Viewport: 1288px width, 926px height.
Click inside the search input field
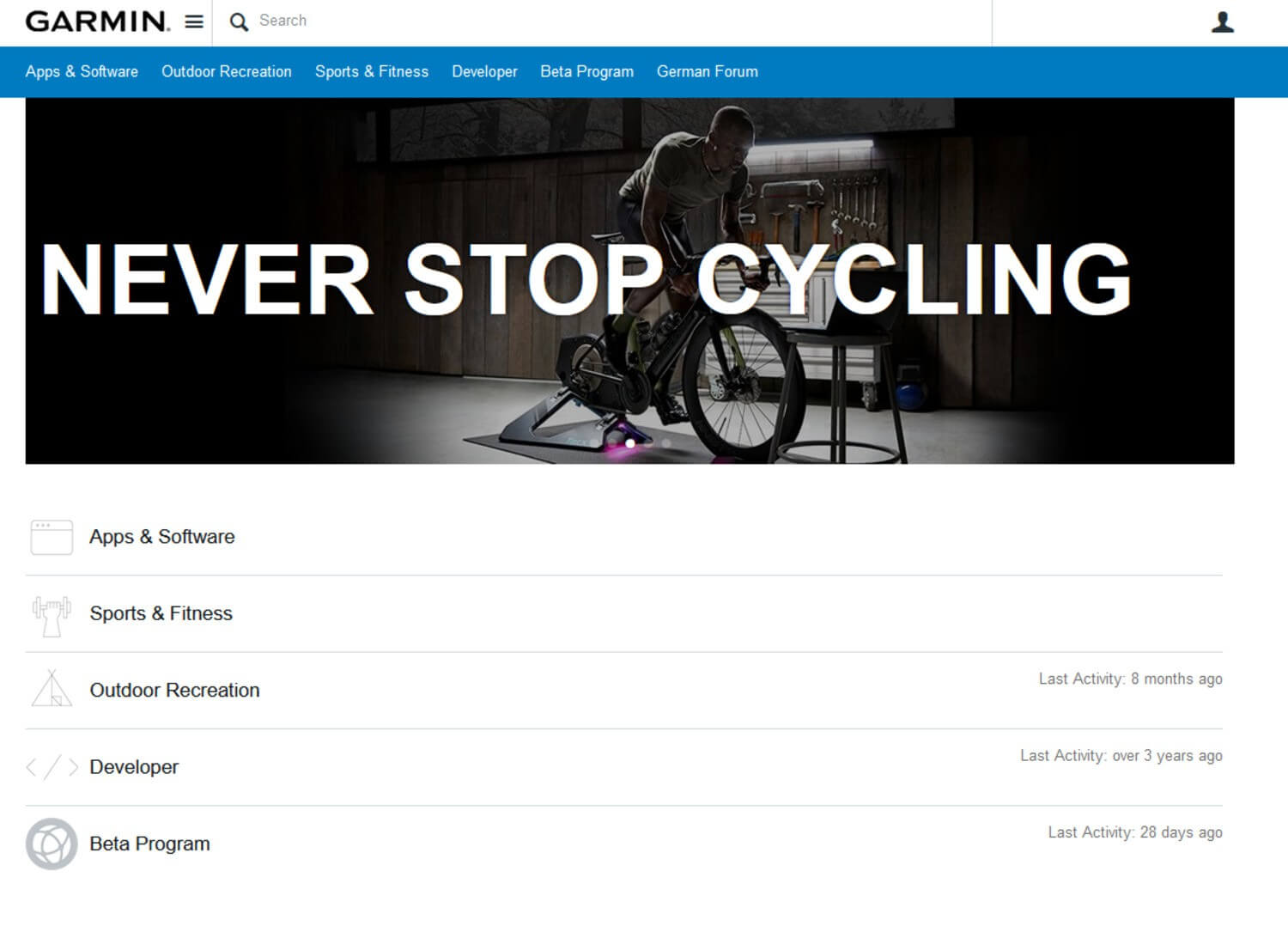[515, 21]
